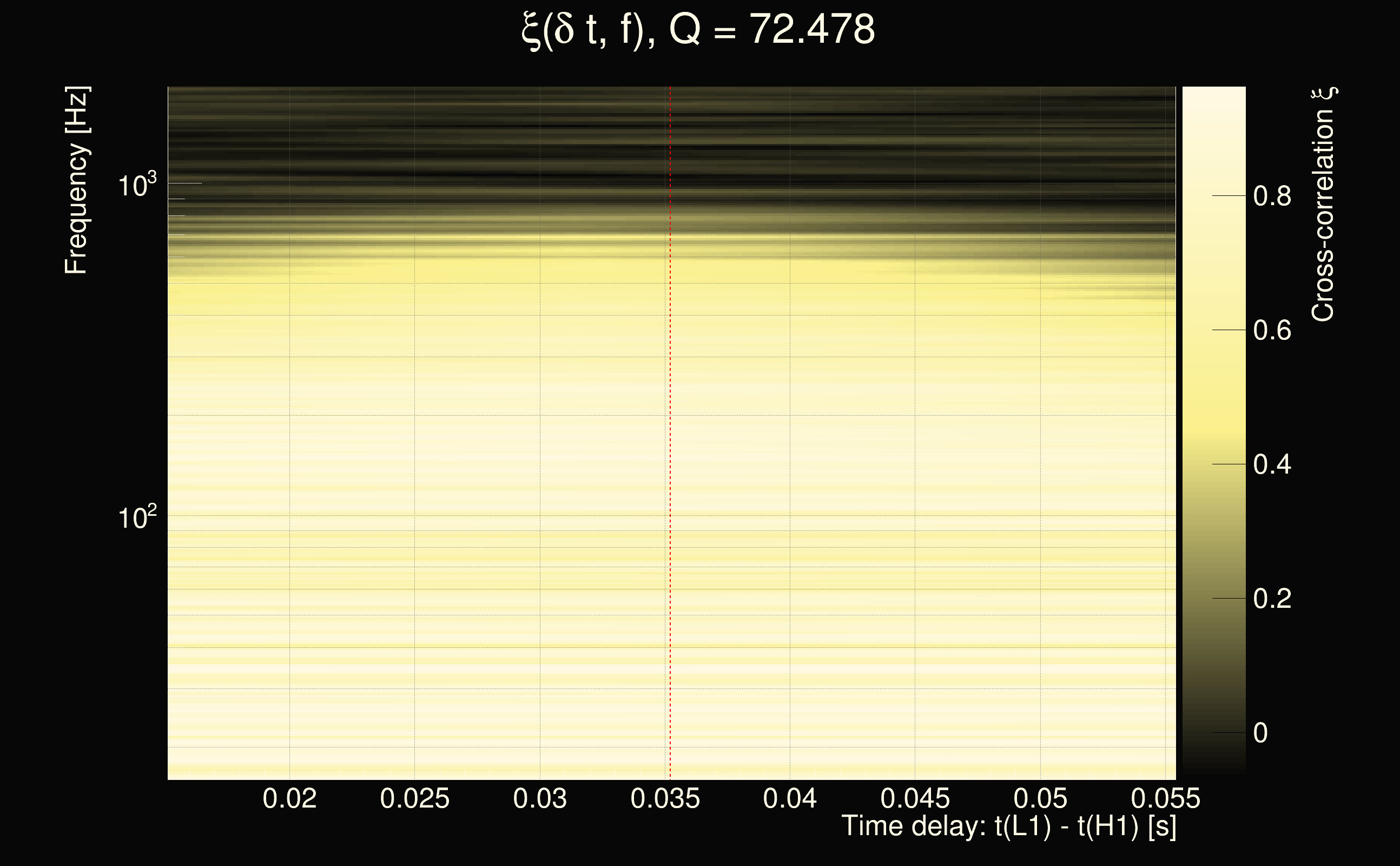Click the 0.4 mark on the colorbar
Image resolution: width=1400 pixels, height=866 pixels.
pos(1272,464)
